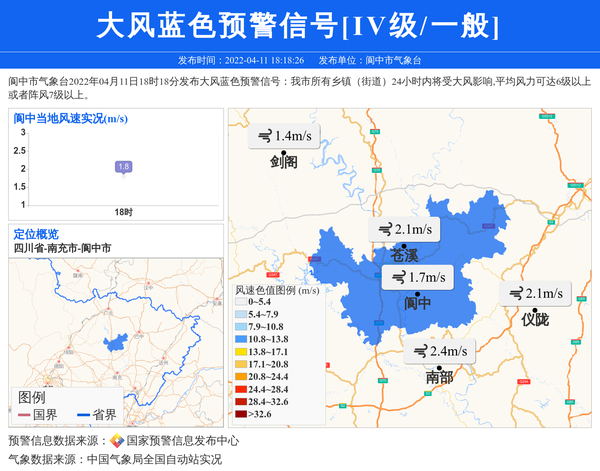Click the 四川省-南充市-阆中市 location text
600x471 pixels.
[63, 247]
